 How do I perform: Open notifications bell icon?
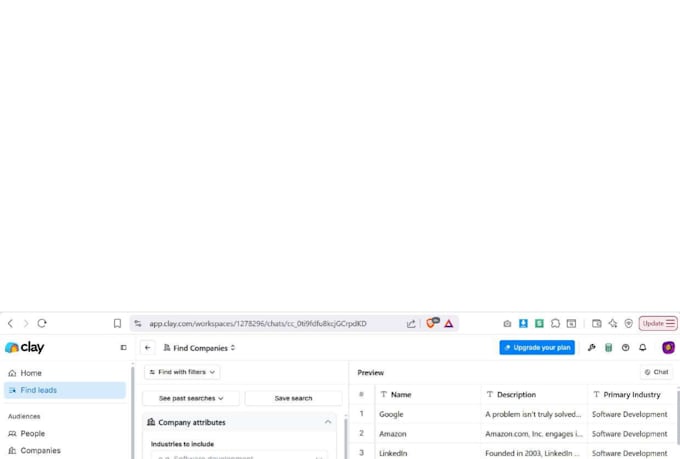[x=643, y=348]
